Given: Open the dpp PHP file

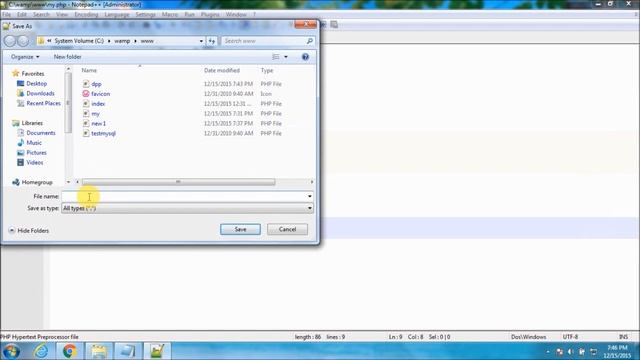Looking at the screenshot, I should 96,84.
